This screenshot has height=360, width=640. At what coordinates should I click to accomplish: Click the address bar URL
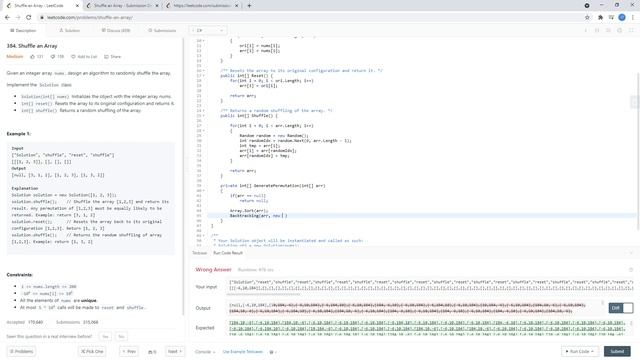coord(89,18)
